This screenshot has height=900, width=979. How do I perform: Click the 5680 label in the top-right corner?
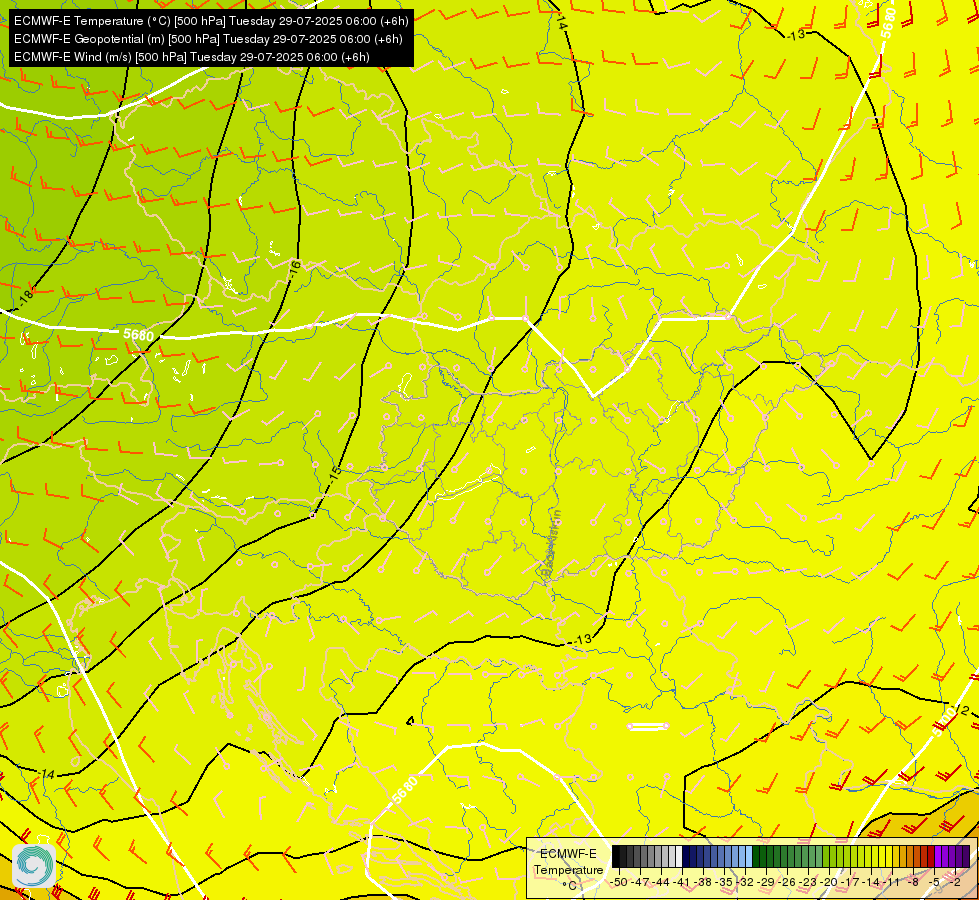(889, 22)
